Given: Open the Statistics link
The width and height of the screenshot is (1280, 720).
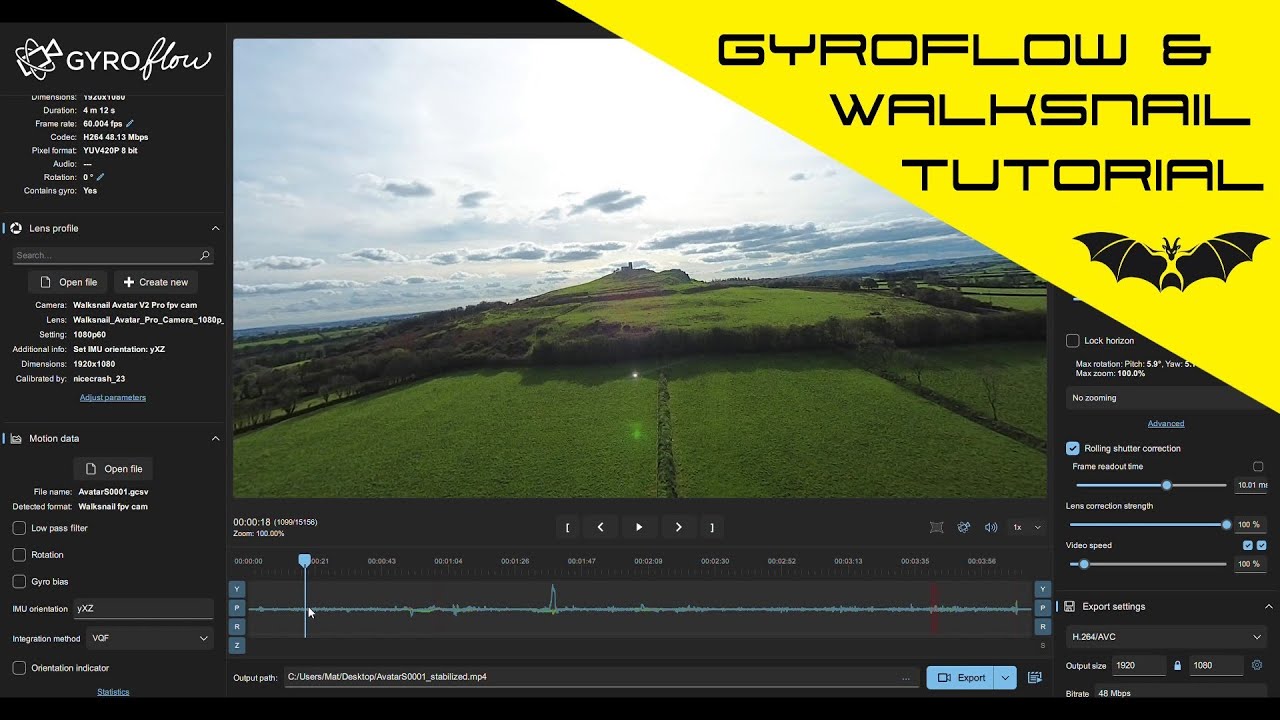Looking at the screenshot, I should (113, 692).
